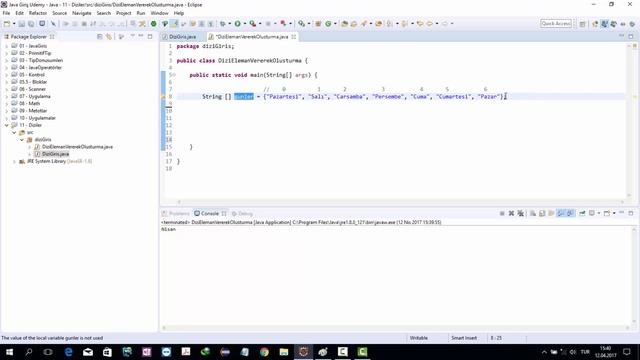Screen dimensions: 640x360
Task: Open File Explorer from the taskbar
Action: click(284, 352)
